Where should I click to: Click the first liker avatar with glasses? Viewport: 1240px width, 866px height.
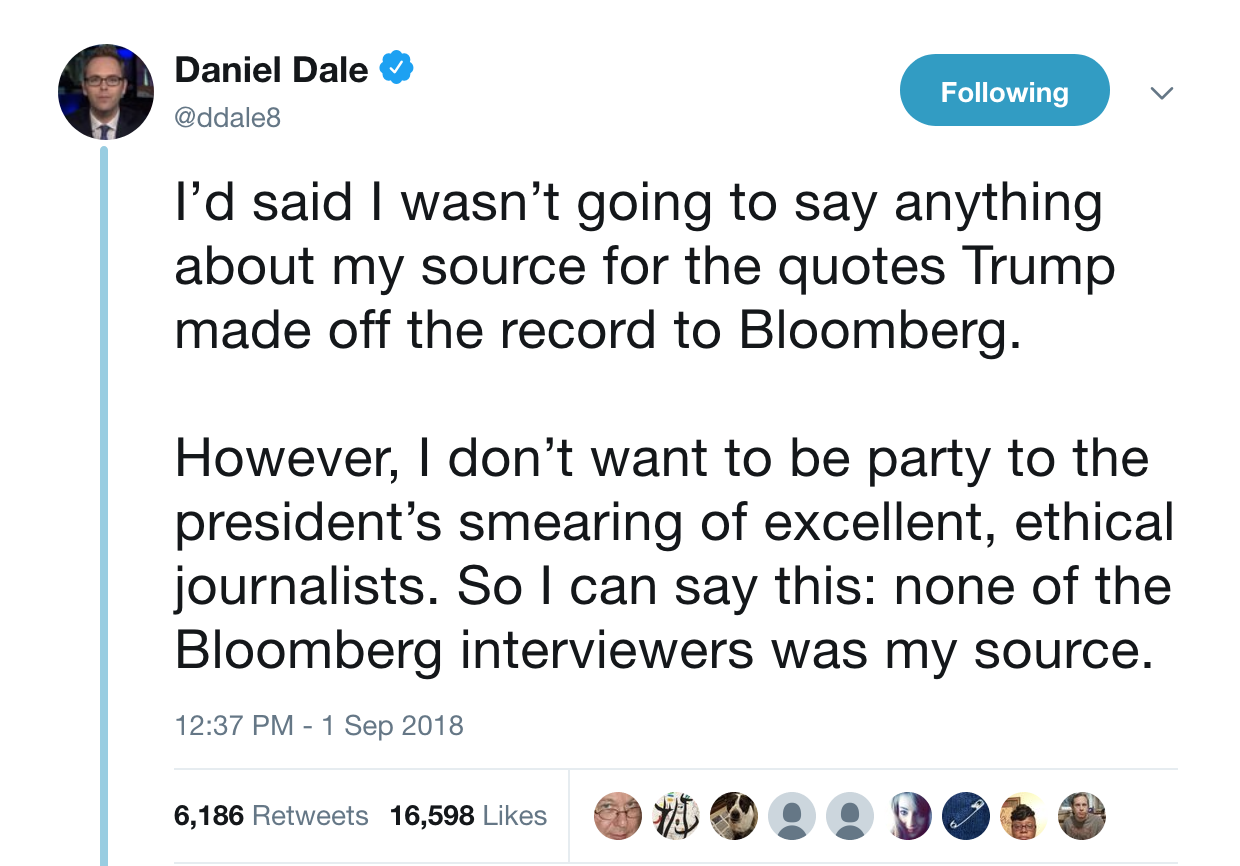coord(618,816)
